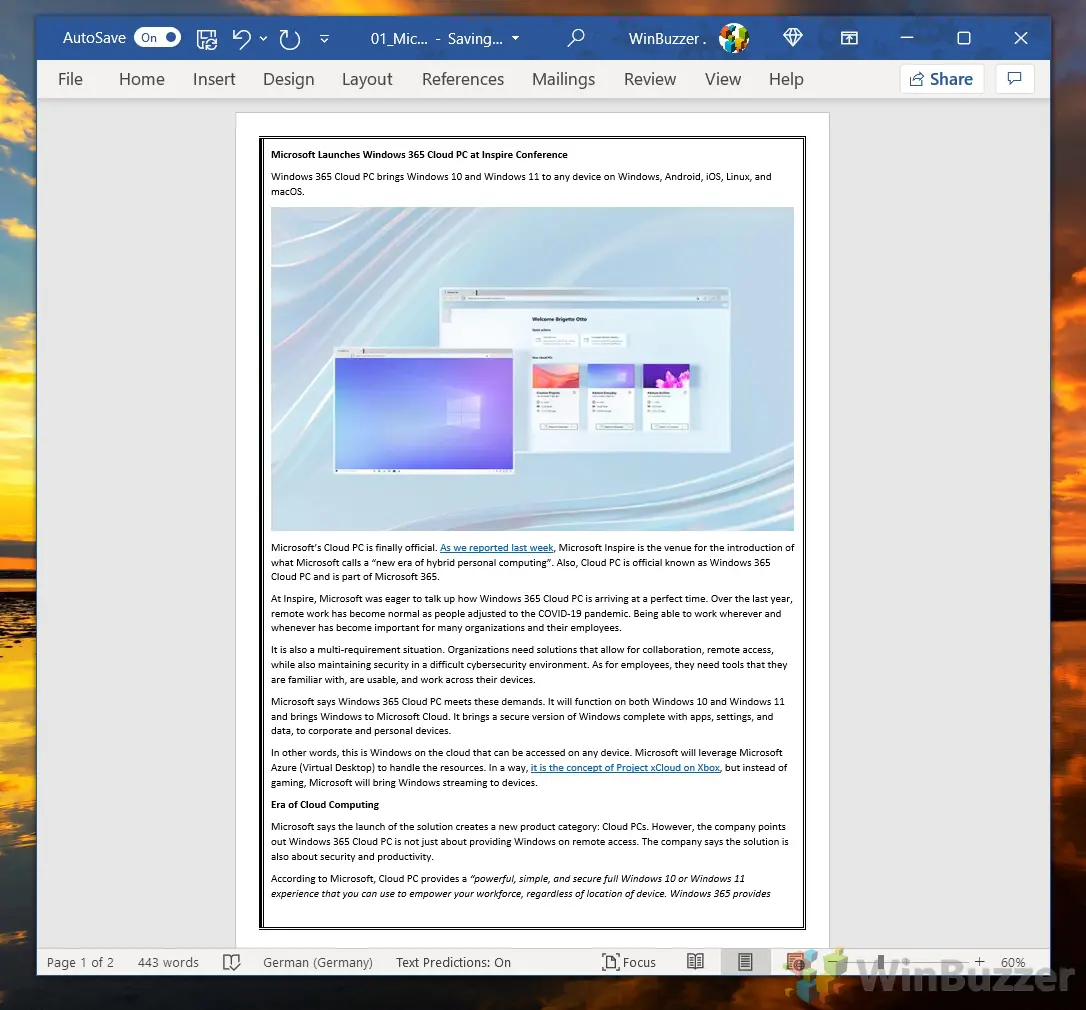Open the 'As we reported last week' hyperlink
This screenshot has height=1010, width=1086.
pos(497,547)
